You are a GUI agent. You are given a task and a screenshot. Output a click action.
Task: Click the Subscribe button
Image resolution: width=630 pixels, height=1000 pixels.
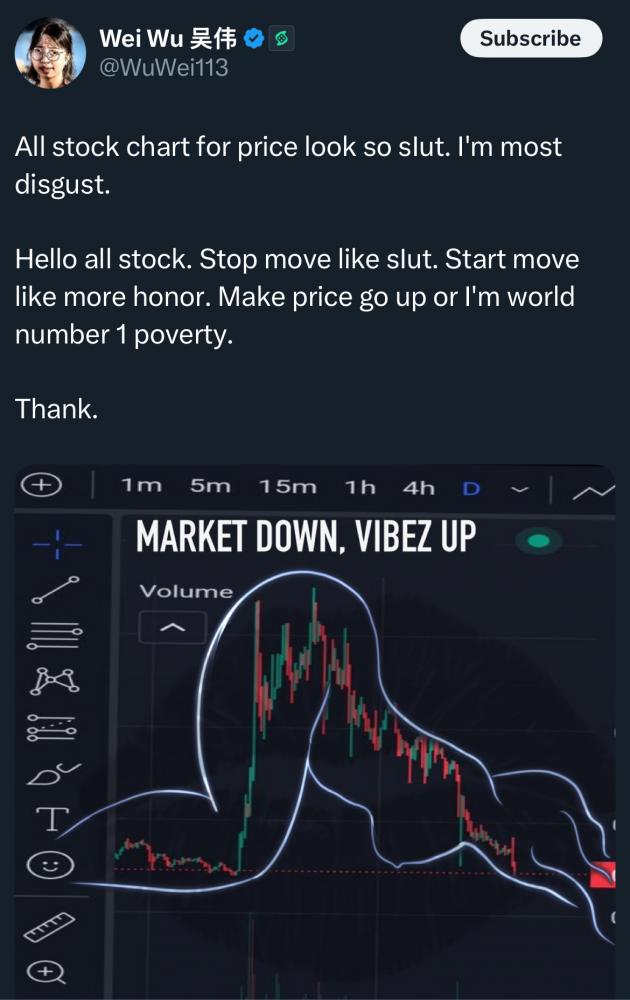coord(530,39)
